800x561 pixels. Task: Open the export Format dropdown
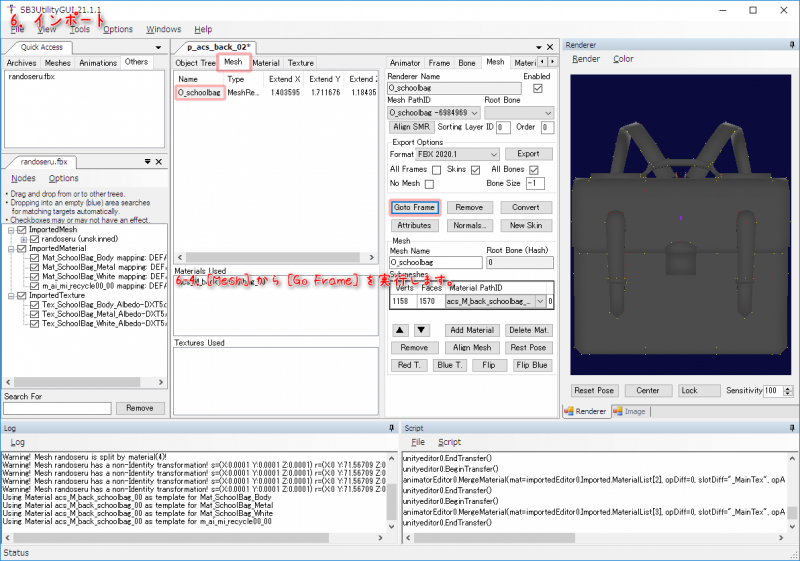(x=493, y=154)
